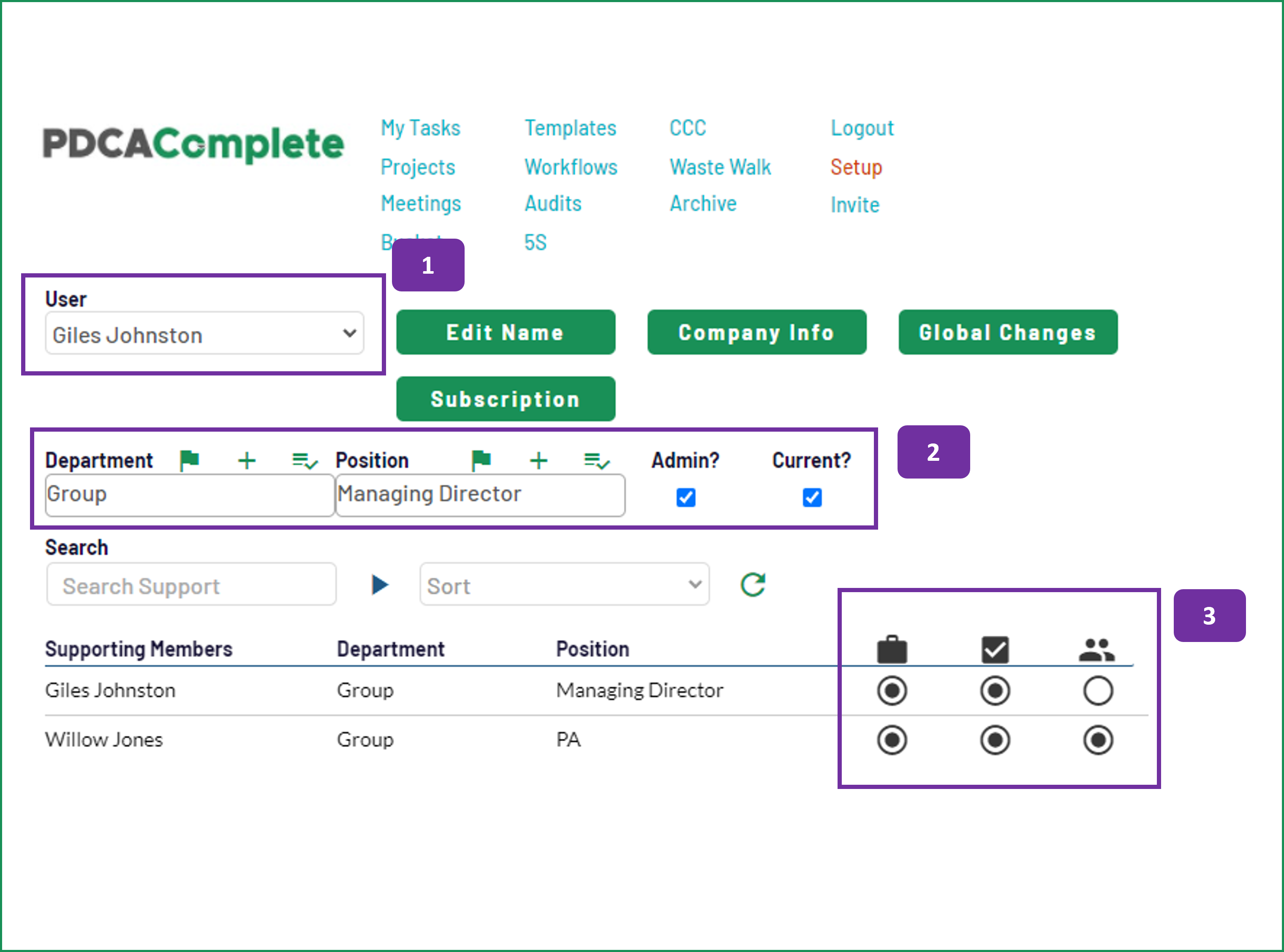Run the search with play arrow
Viewport: 1284px width, 952px height.
click(380, 585)
